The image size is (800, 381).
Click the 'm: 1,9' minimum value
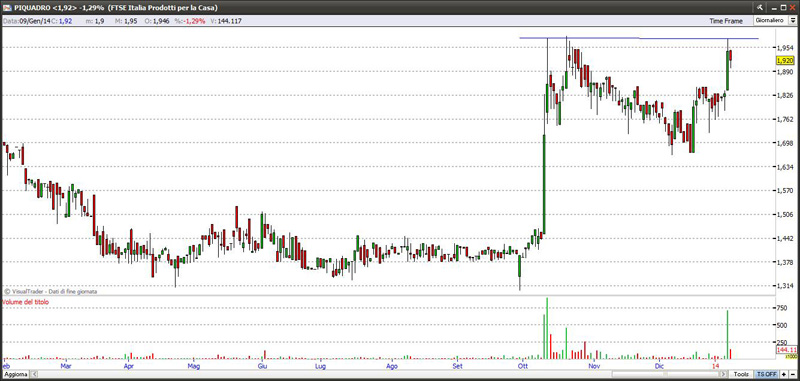pyautogui.click(x=95, y=21)
